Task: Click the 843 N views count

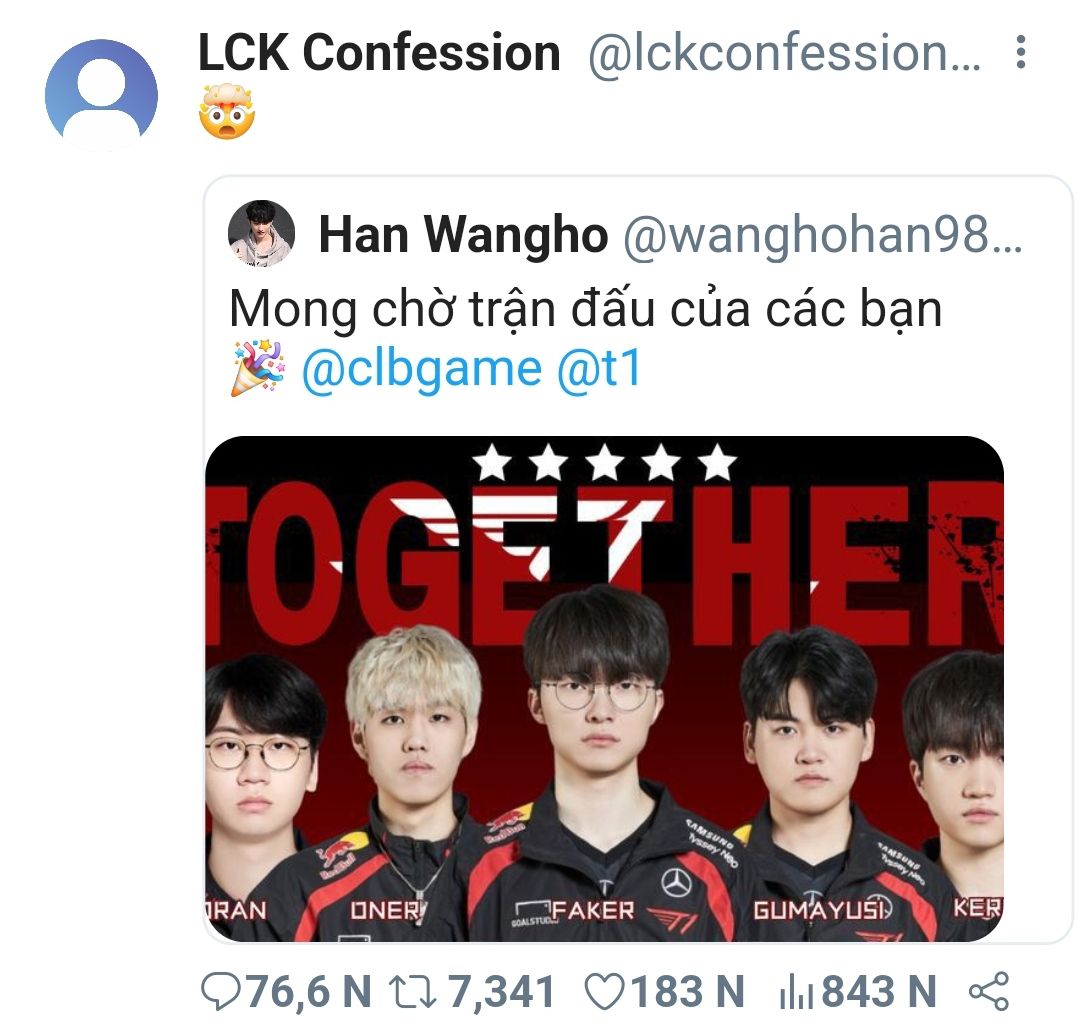Action: pyautogui.click(x=879, y=992)
